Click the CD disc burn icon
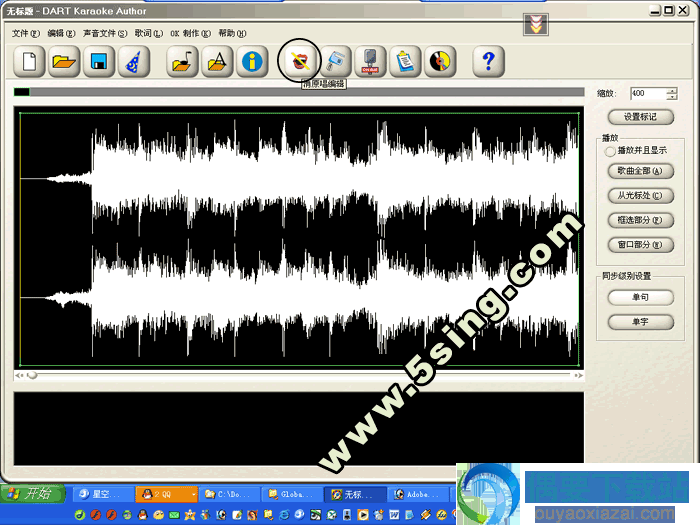Image resolution: width=700 pixels, height=525 pixels. [440, 61]
